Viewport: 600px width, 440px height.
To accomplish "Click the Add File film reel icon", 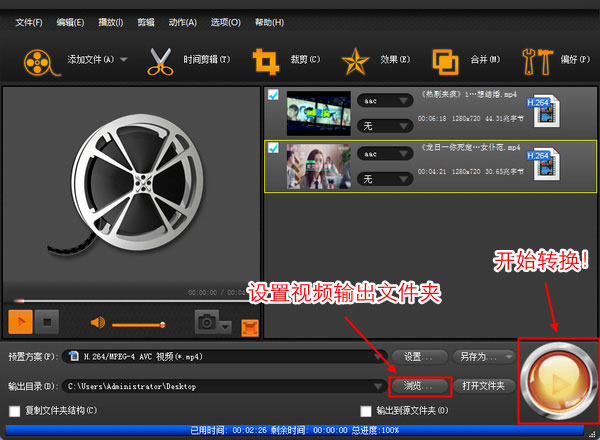I will [x=41, y=62].
